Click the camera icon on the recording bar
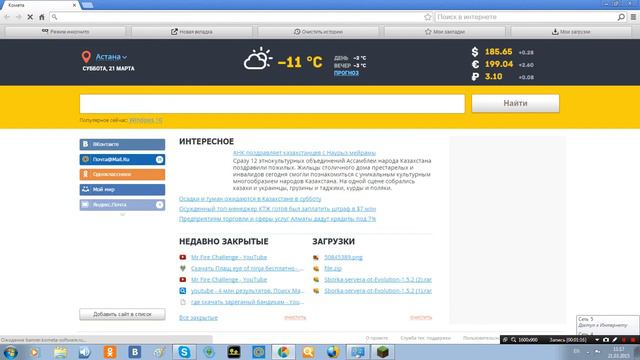Viewport: 640px width, 360px height. pyautogui.click(x=606, y=340)
